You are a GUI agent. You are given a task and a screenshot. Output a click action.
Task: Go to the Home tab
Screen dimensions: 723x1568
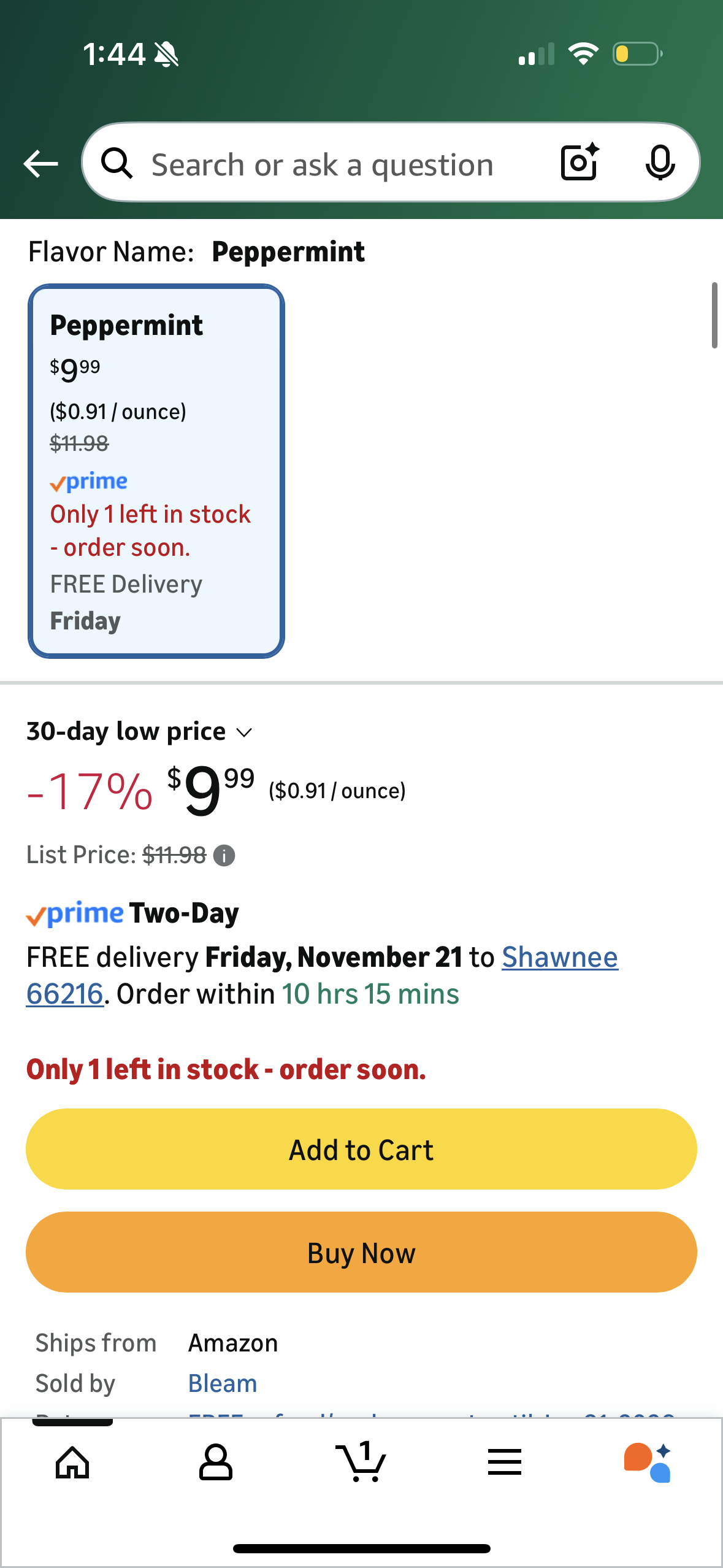point(72,1462)
